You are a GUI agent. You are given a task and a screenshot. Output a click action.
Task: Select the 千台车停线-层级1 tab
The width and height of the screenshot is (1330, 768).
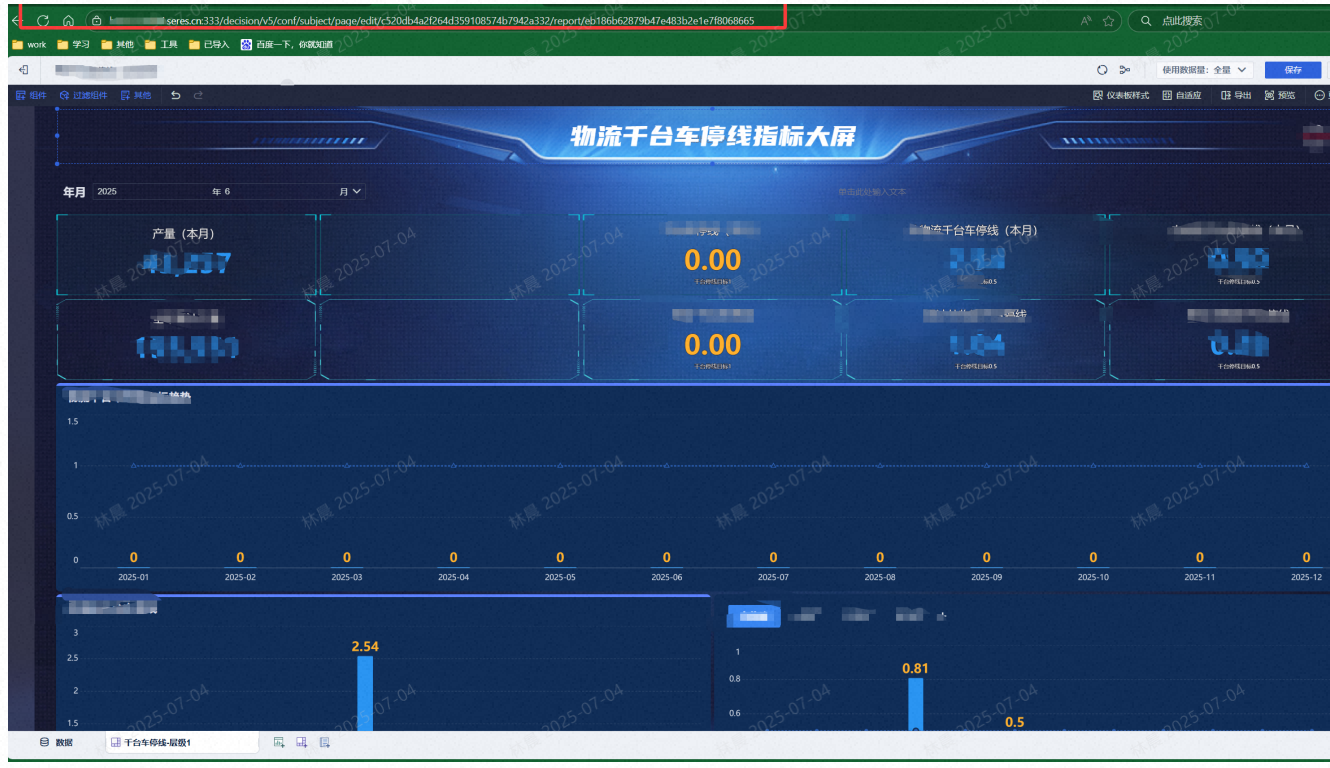[156, 743]
